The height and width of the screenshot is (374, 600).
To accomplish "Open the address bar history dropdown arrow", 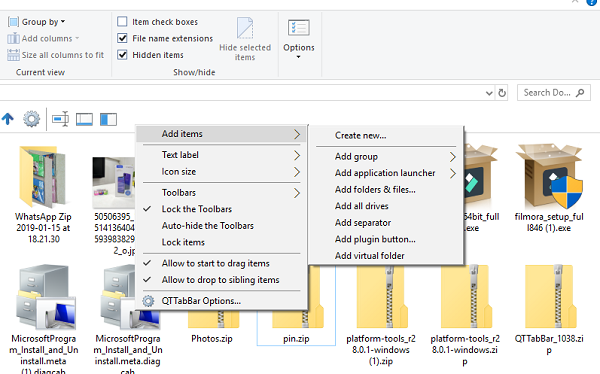I will [x=489, y=93].
